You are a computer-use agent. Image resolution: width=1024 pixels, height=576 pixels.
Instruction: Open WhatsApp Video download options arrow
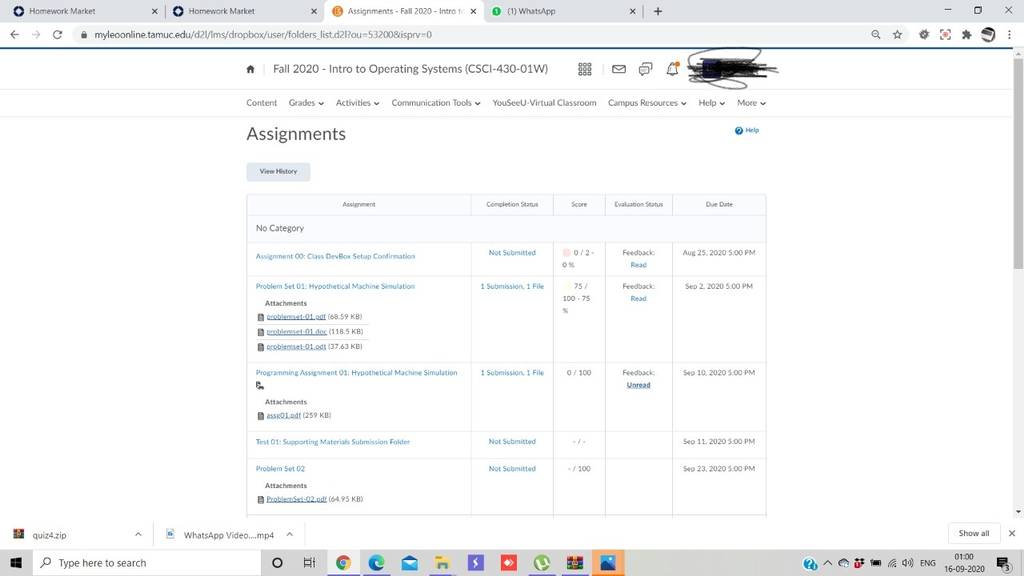(x=289, y=534)
